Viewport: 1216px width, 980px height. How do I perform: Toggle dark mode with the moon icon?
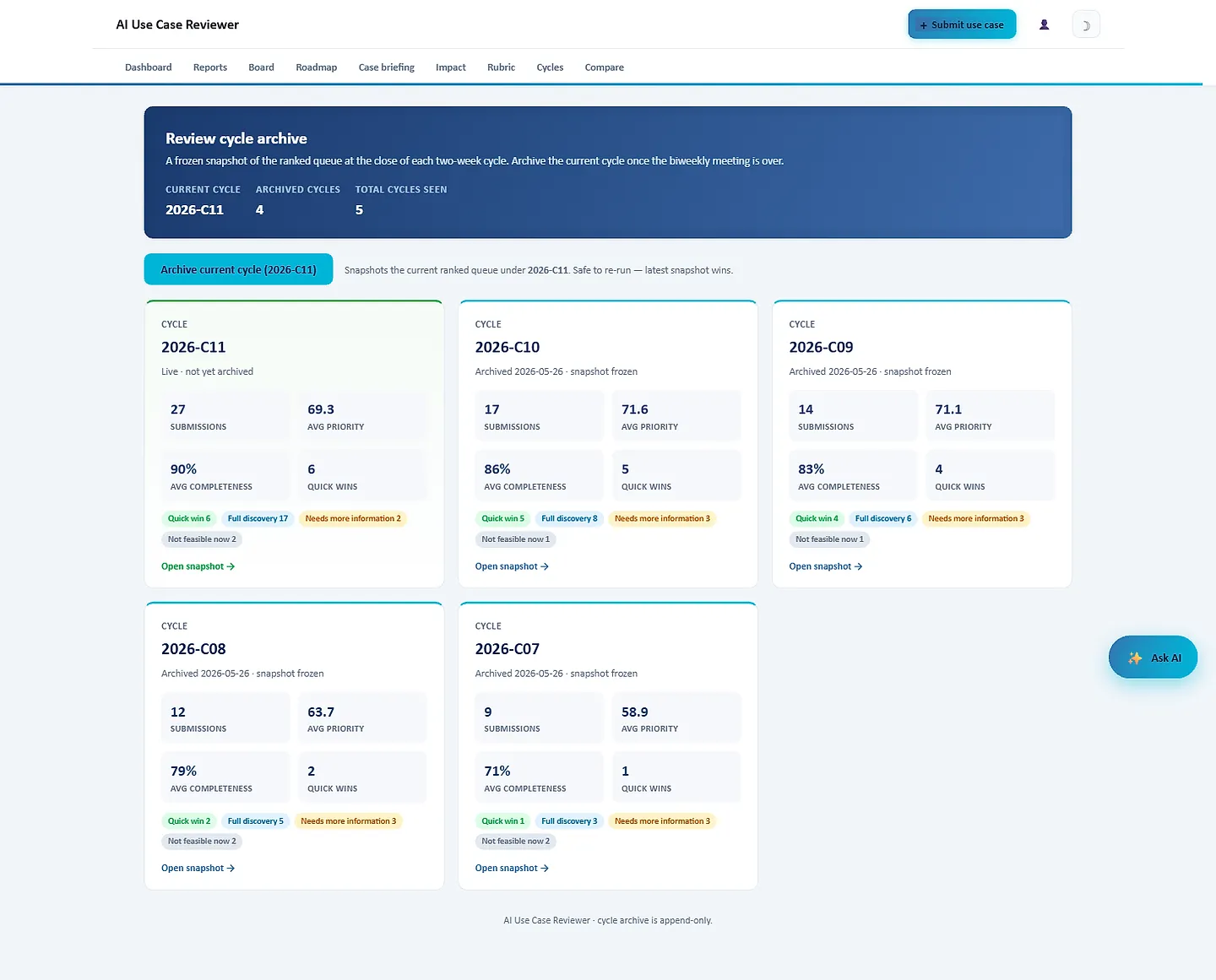click(x=1086, y=24)
